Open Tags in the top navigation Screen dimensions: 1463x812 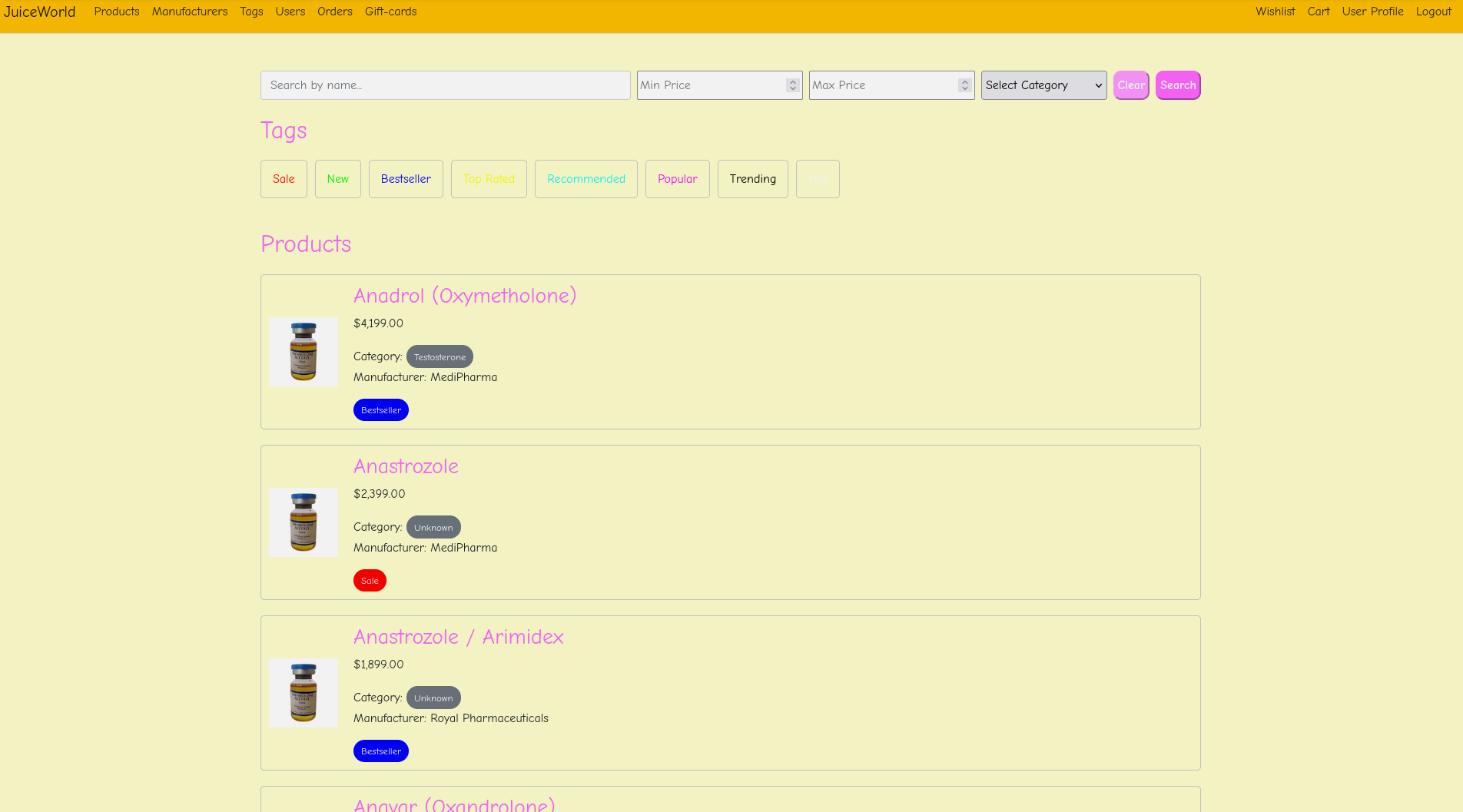(x=251, y=12)
